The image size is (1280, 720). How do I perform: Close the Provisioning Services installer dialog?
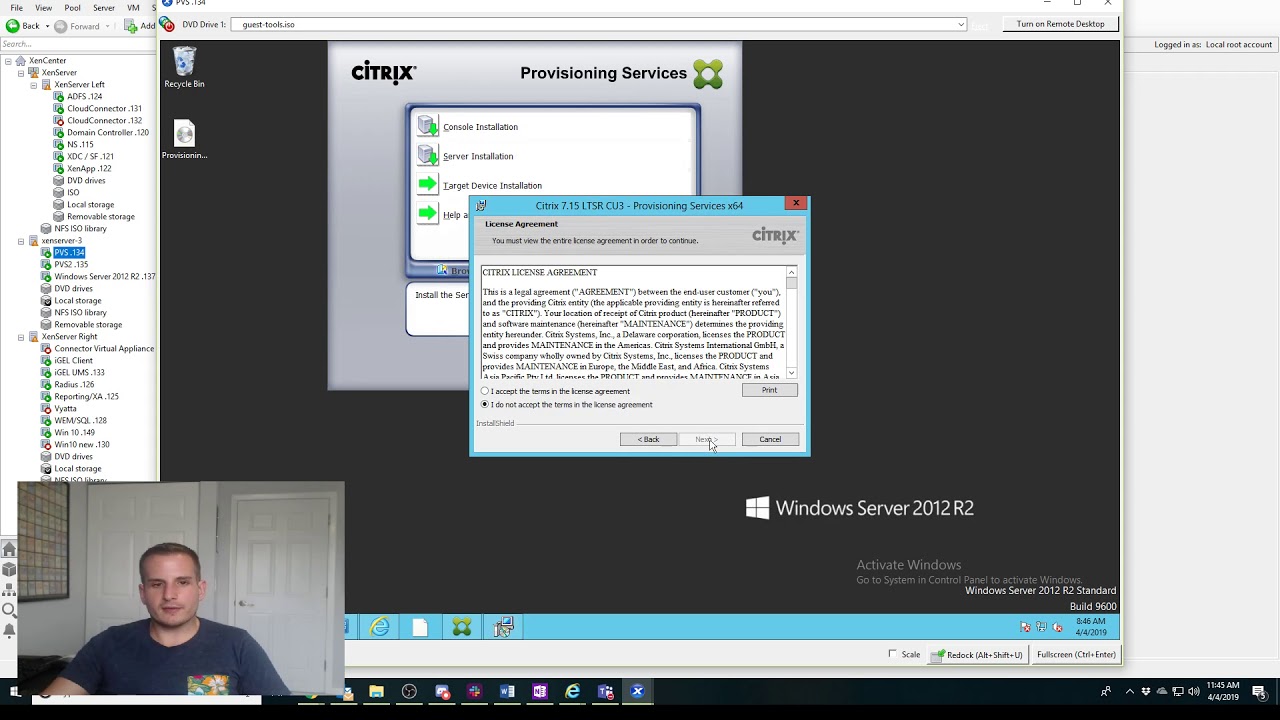pyautogui.click(x=796, y=203)
